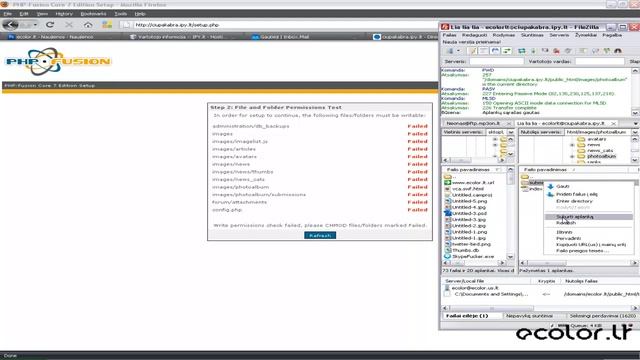Toggle directory comparison in FileZilla toolbar
Screen dimensions: 640x360
(596, 51)
